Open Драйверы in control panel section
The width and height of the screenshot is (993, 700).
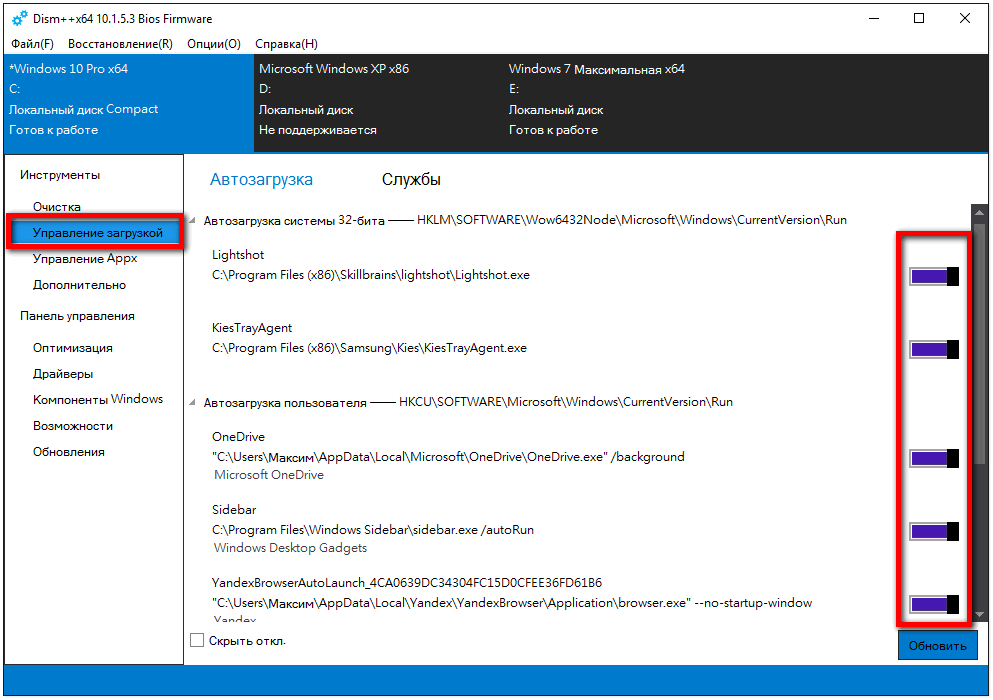click(x=63, y=374)
